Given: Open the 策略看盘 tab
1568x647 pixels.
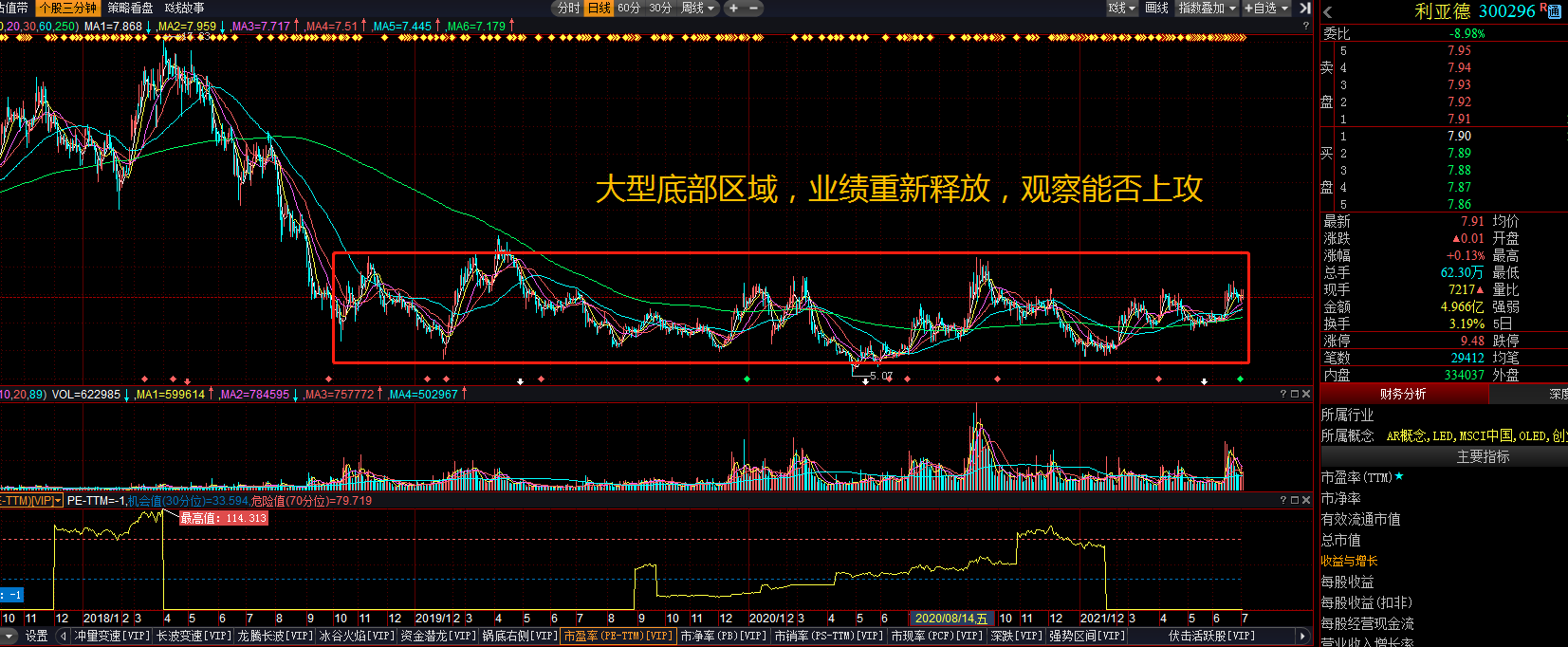Looking at the screenshot, I should tap(130, 8).
